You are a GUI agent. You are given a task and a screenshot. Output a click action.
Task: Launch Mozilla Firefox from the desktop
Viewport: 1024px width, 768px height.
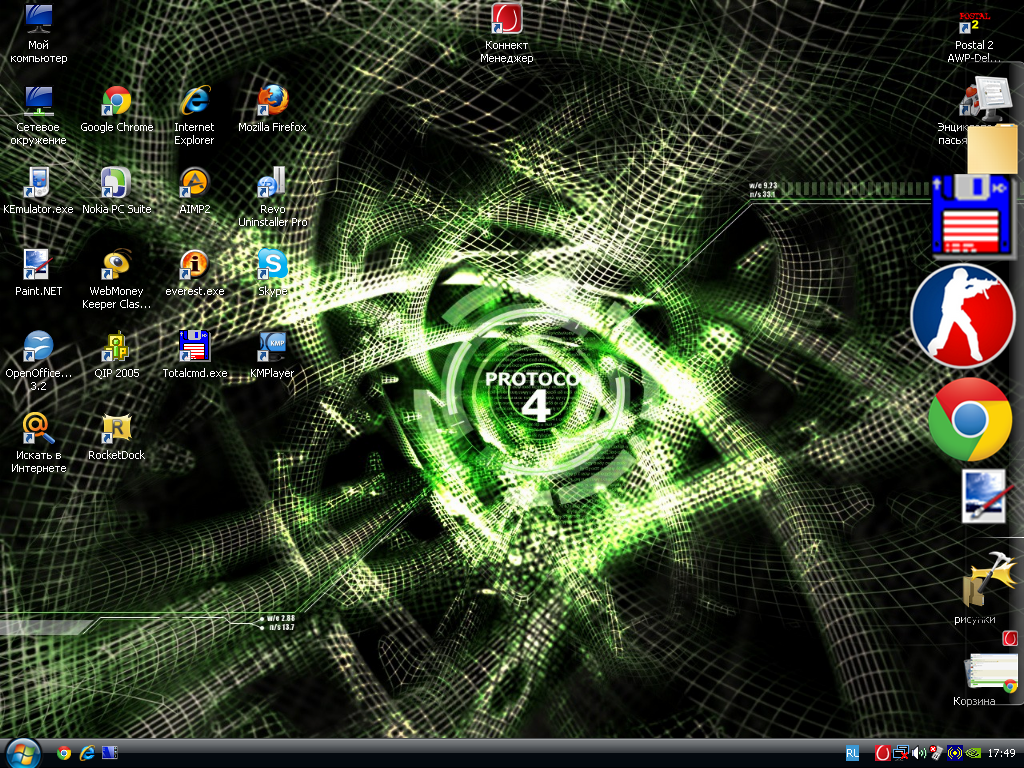coord(272,101)
